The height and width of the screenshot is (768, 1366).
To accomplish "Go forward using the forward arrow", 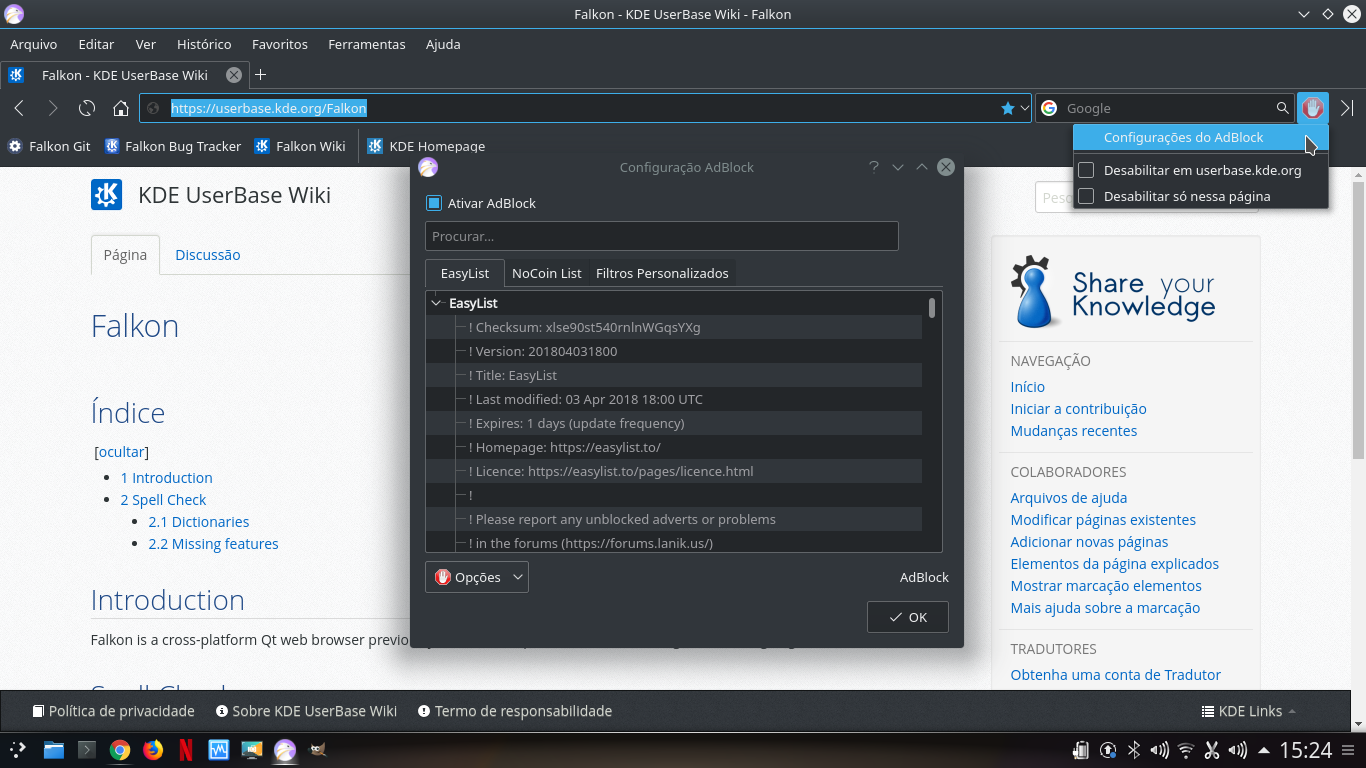I will [53, 108].
